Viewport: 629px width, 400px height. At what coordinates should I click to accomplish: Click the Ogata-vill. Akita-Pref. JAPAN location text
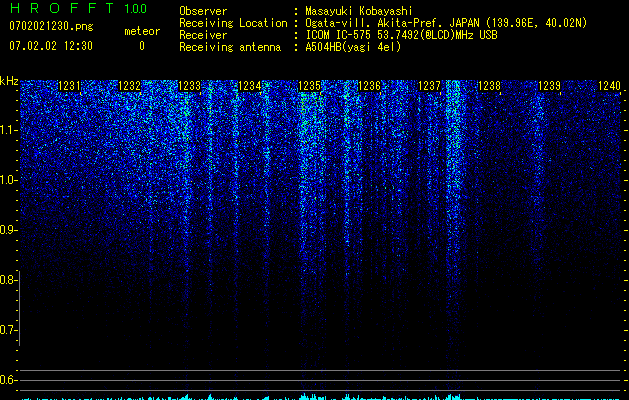click(446, 23)
